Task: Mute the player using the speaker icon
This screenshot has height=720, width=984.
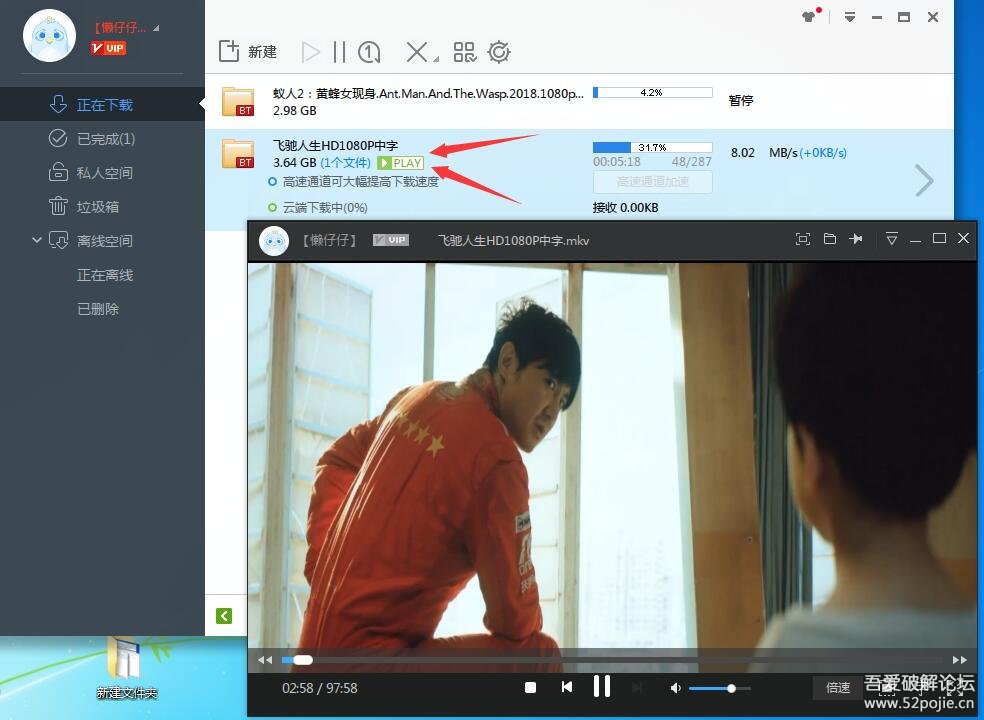Action: pos(675,689)
